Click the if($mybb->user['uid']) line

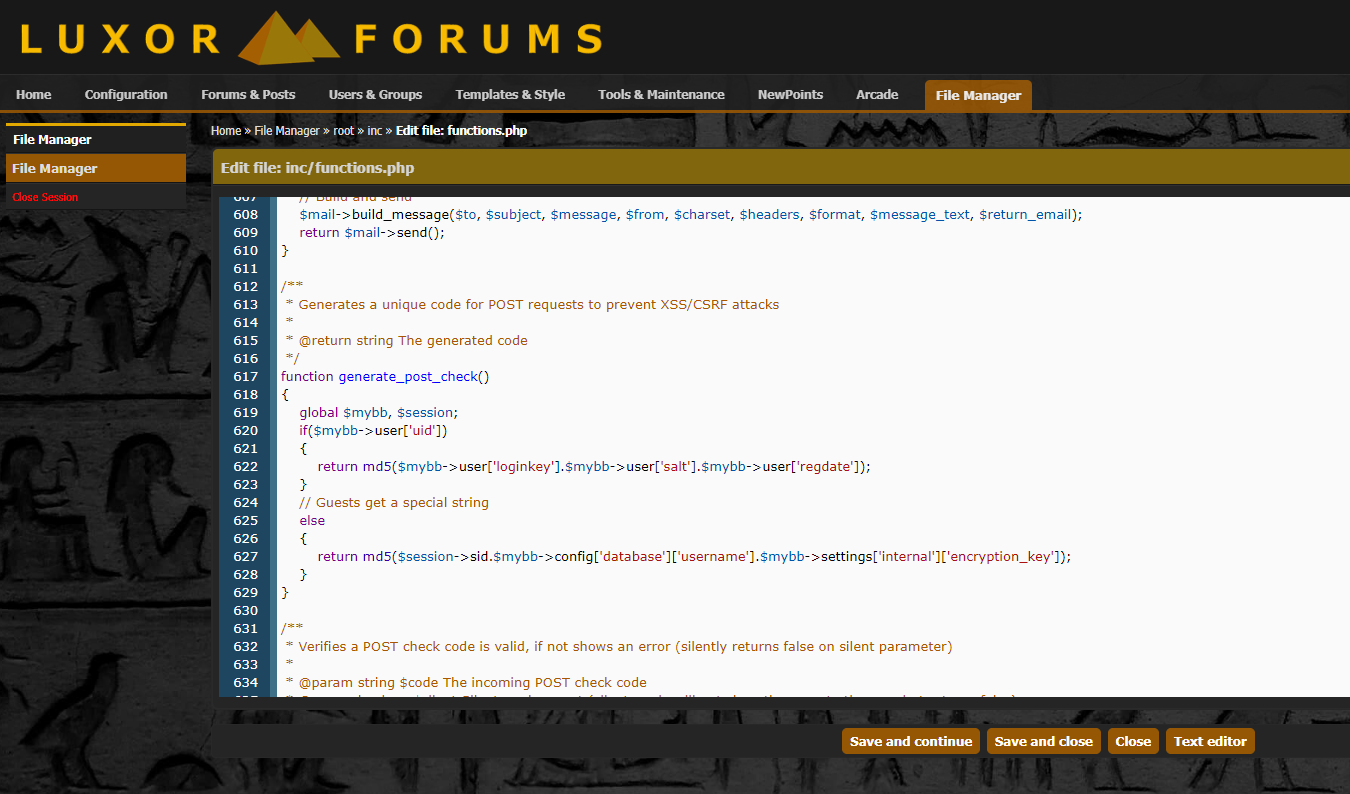pos(373,431)
